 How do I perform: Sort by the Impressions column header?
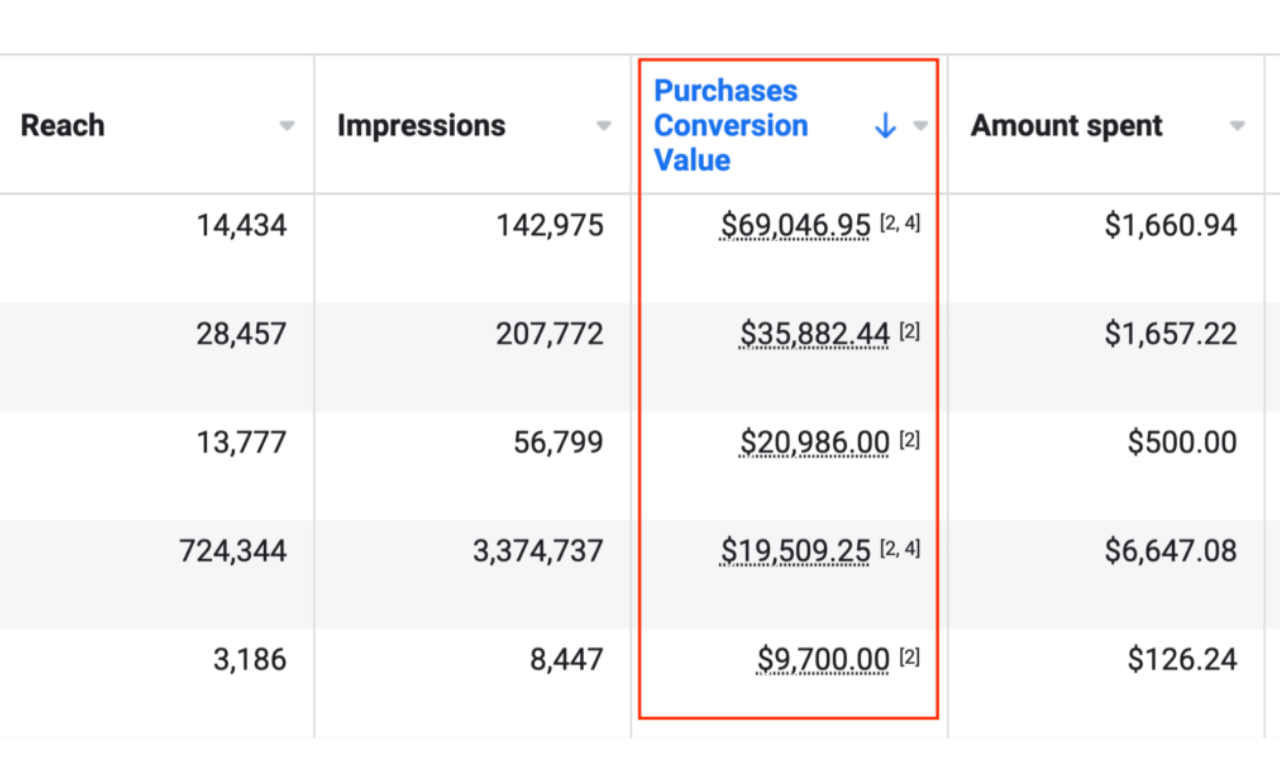point(421,126)
